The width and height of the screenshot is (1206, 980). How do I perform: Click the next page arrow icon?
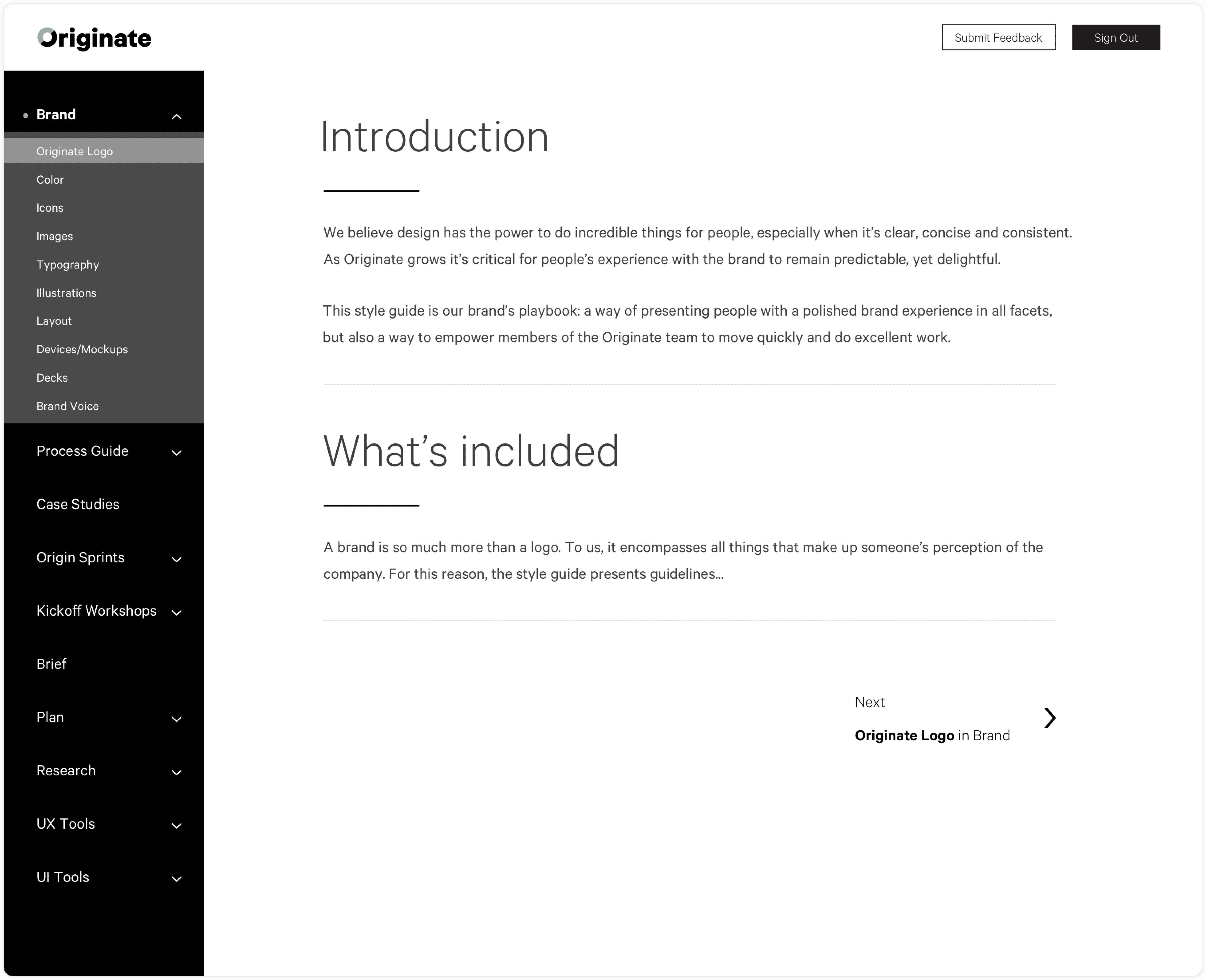coord(1049,718)
